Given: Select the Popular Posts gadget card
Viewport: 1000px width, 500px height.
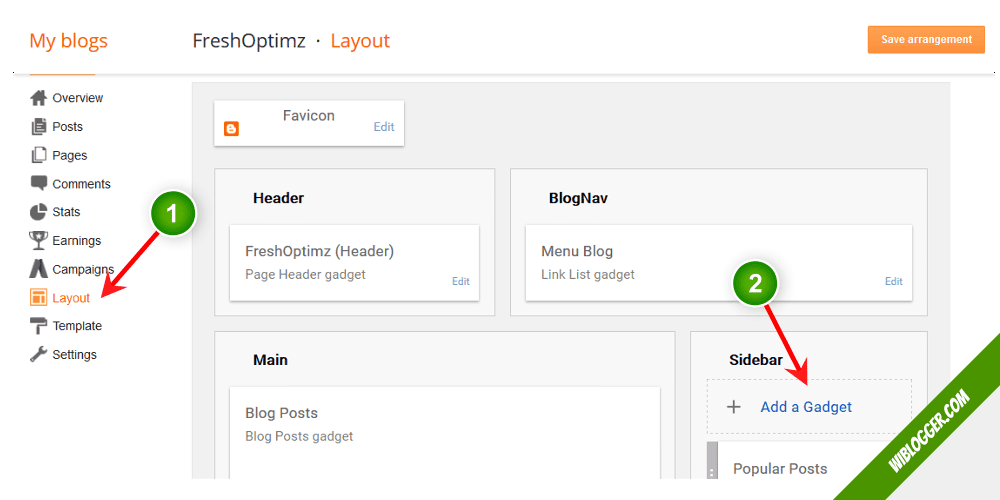Looking at the screenshot, I should [810, 460].
